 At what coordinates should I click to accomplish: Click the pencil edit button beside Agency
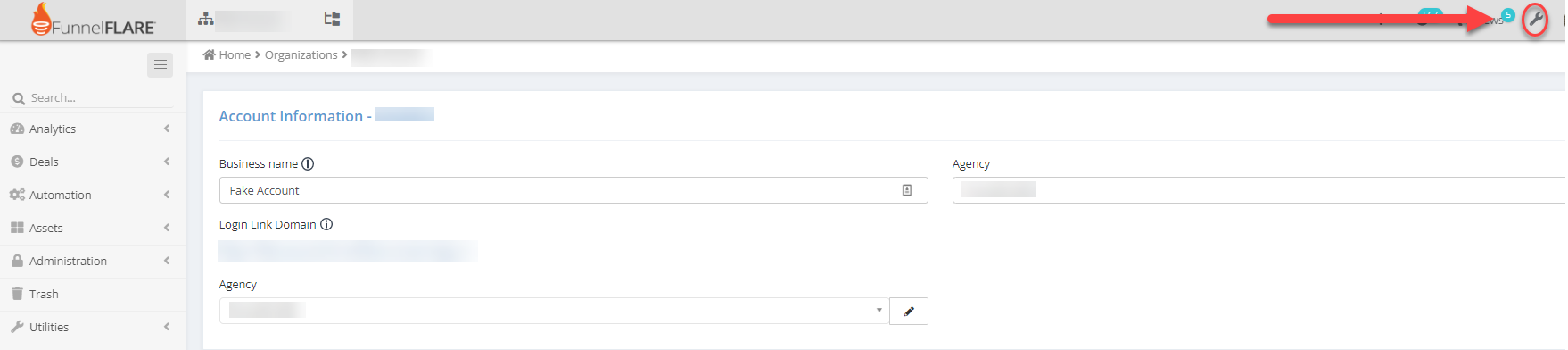909,311
